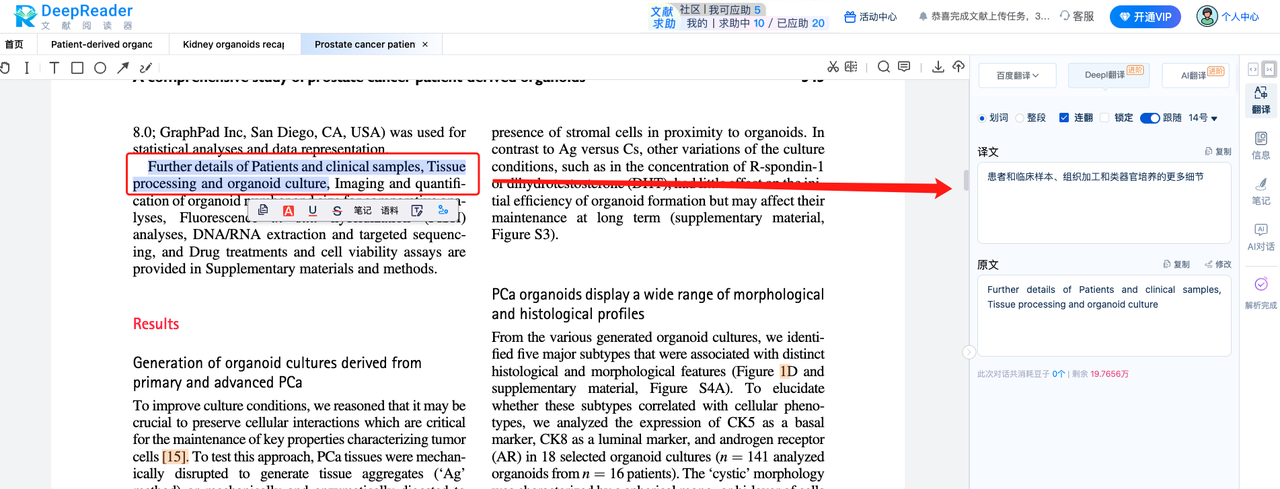Image resolution: width=1280 pixels, height=489 pixels.
Task: Collapse the translation panel with side arrow
Action: point(968,352)
